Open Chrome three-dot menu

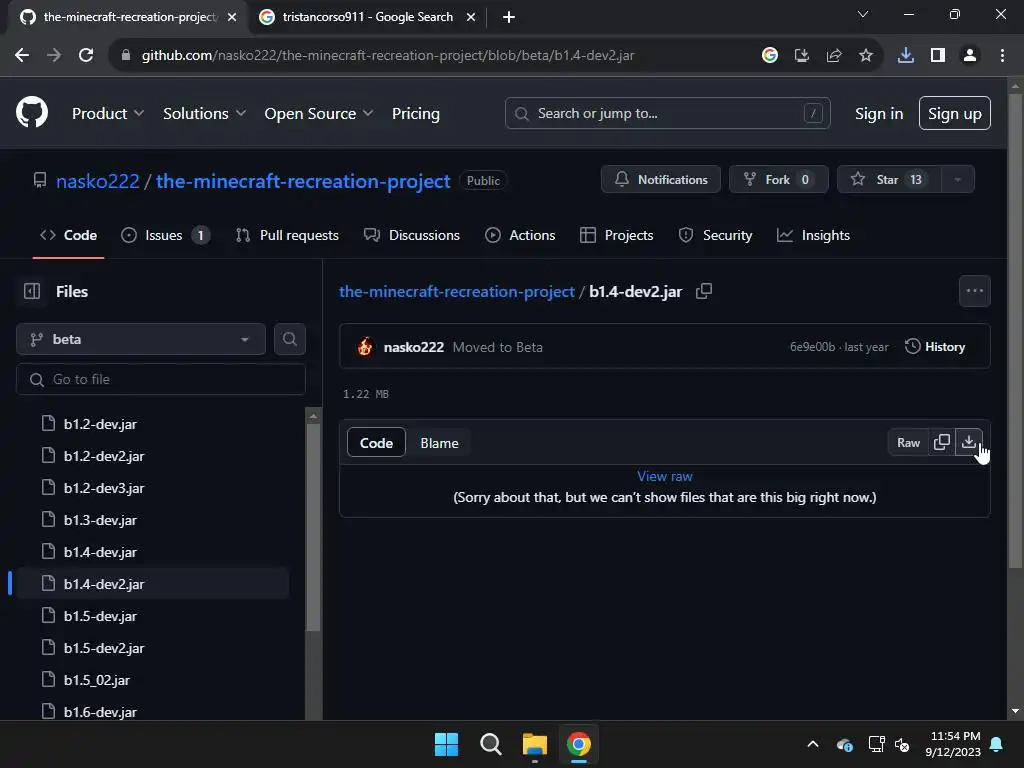[x=1002, y=56]
